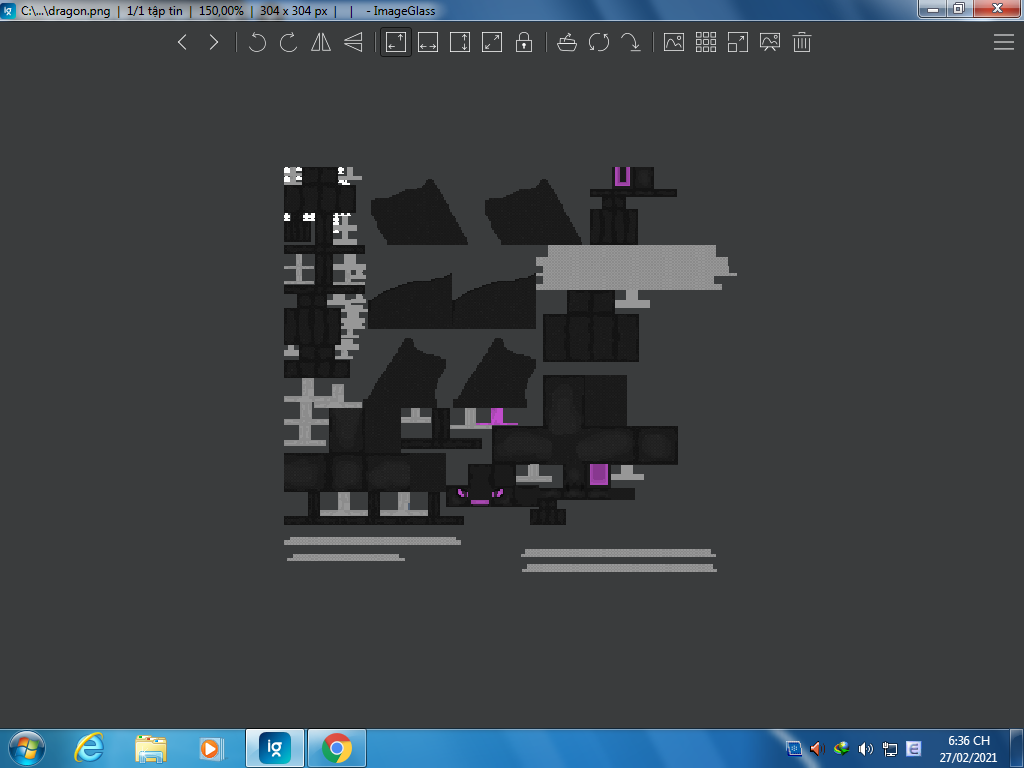Image resolution: width=1024 pixels, height=768 pixels.
Task: Open the Internet Download Manager tray icon
Action: click(841, 748)
